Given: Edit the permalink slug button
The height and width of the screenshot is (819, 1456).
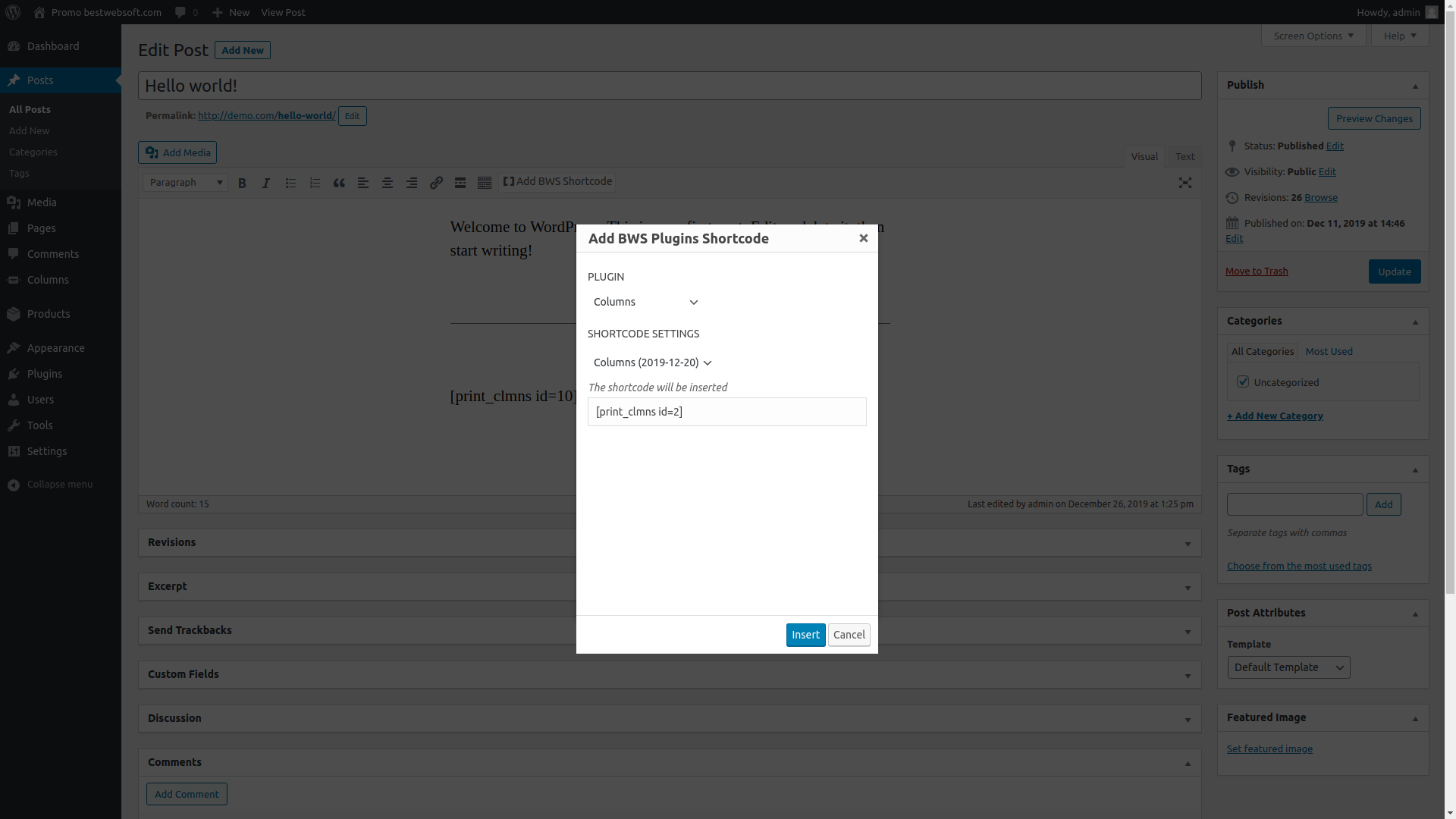Looking at the screenshot, I should [352, 116].
